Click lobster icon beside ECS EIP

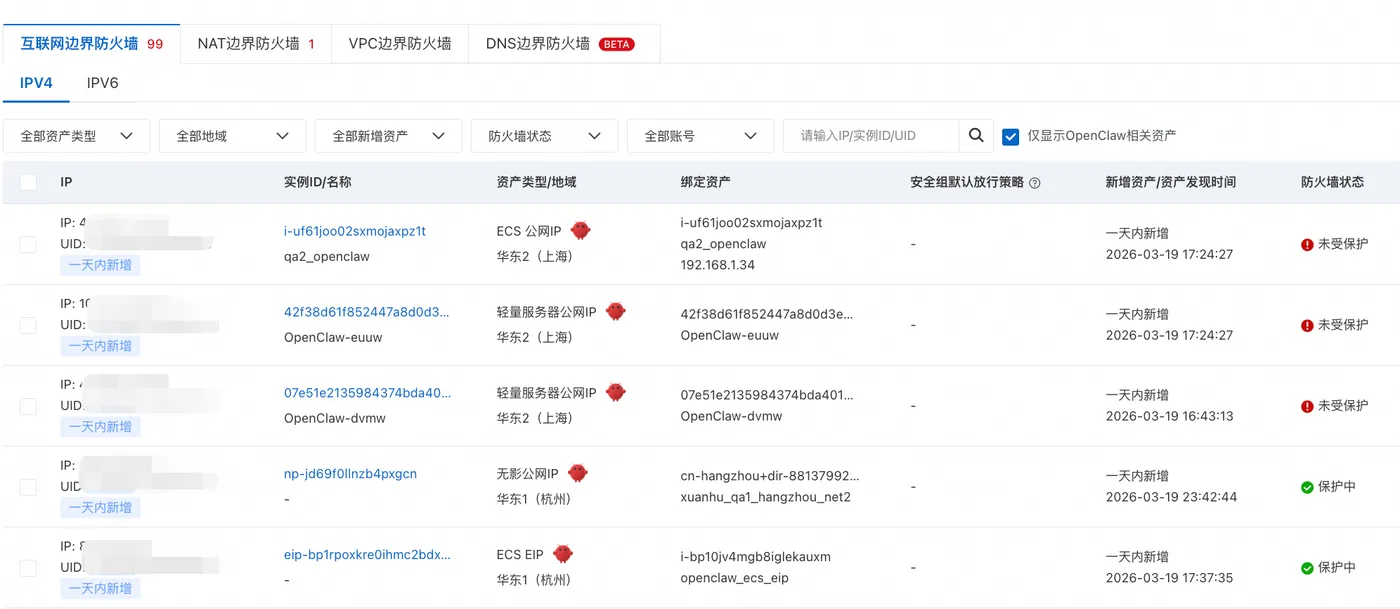563,555
